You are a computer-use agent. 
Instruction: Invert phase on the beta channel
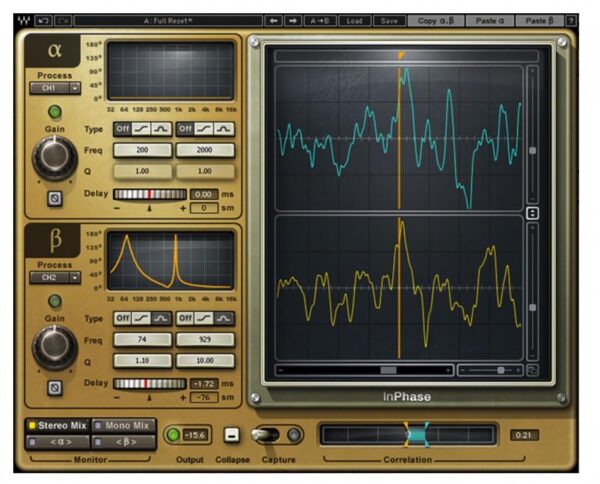pyautogui.click(x=55, y=388)
